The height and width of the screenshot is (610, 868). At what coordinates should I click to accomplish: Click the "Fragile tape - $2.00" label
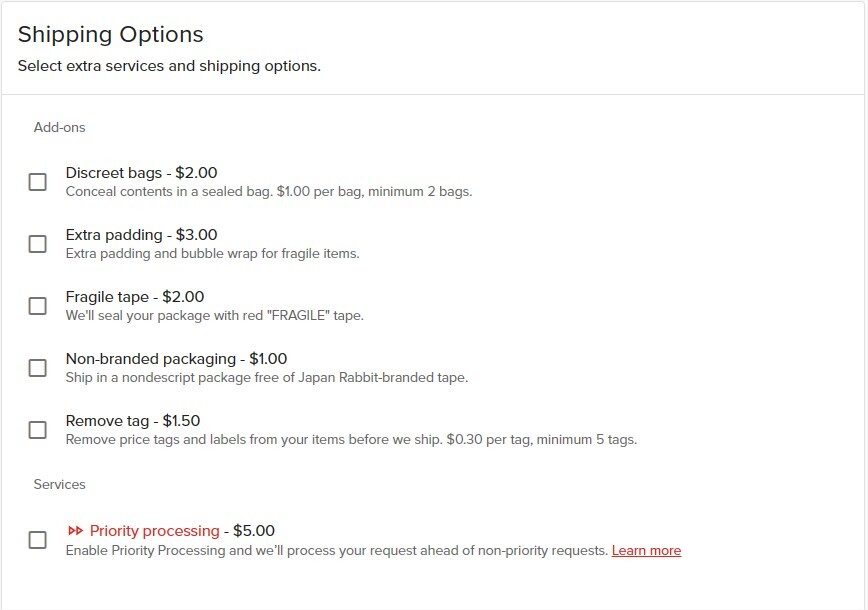pos(135,297)
